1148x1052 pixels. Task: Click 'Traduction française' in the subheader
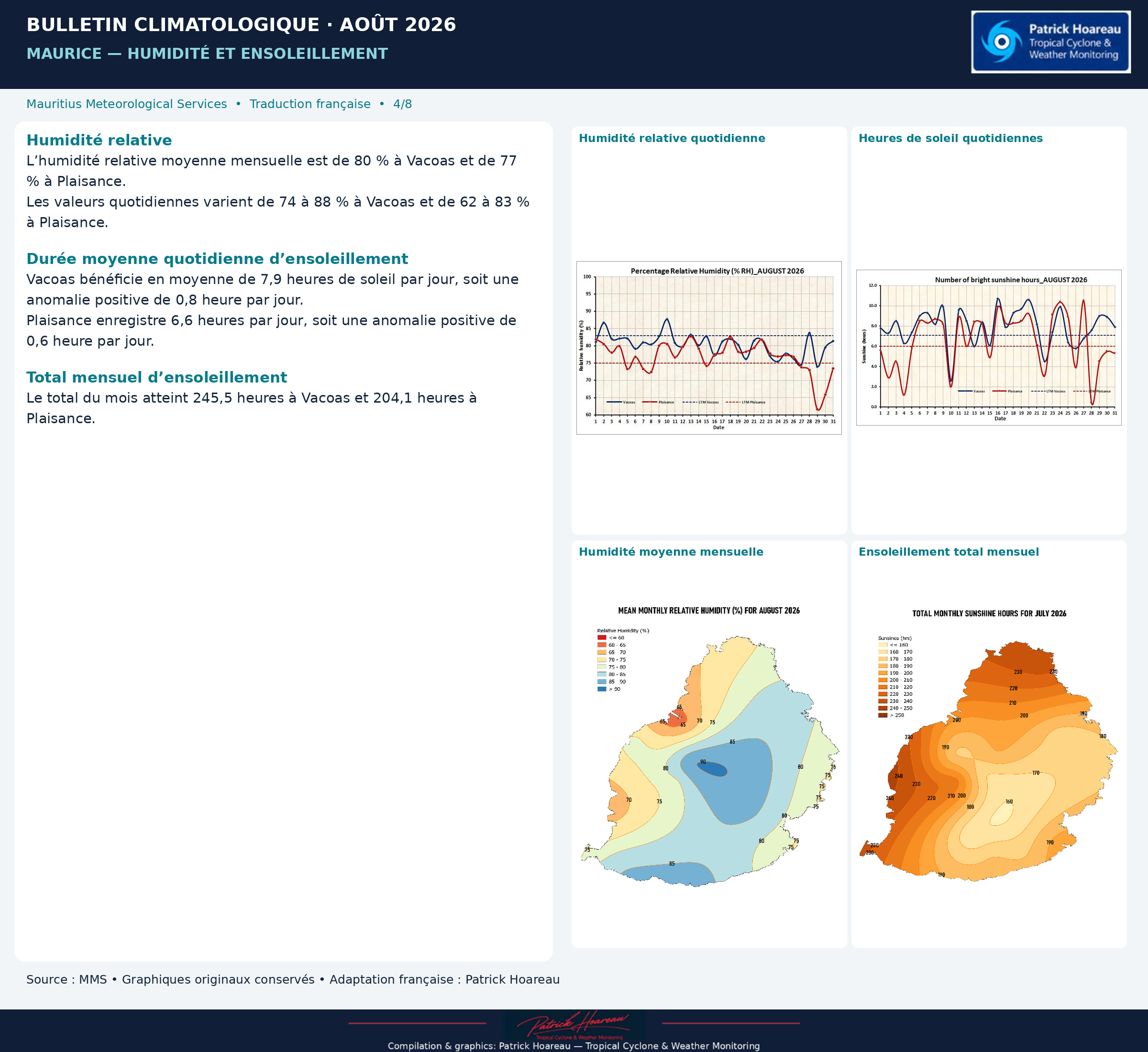click(x=310, y=104)
